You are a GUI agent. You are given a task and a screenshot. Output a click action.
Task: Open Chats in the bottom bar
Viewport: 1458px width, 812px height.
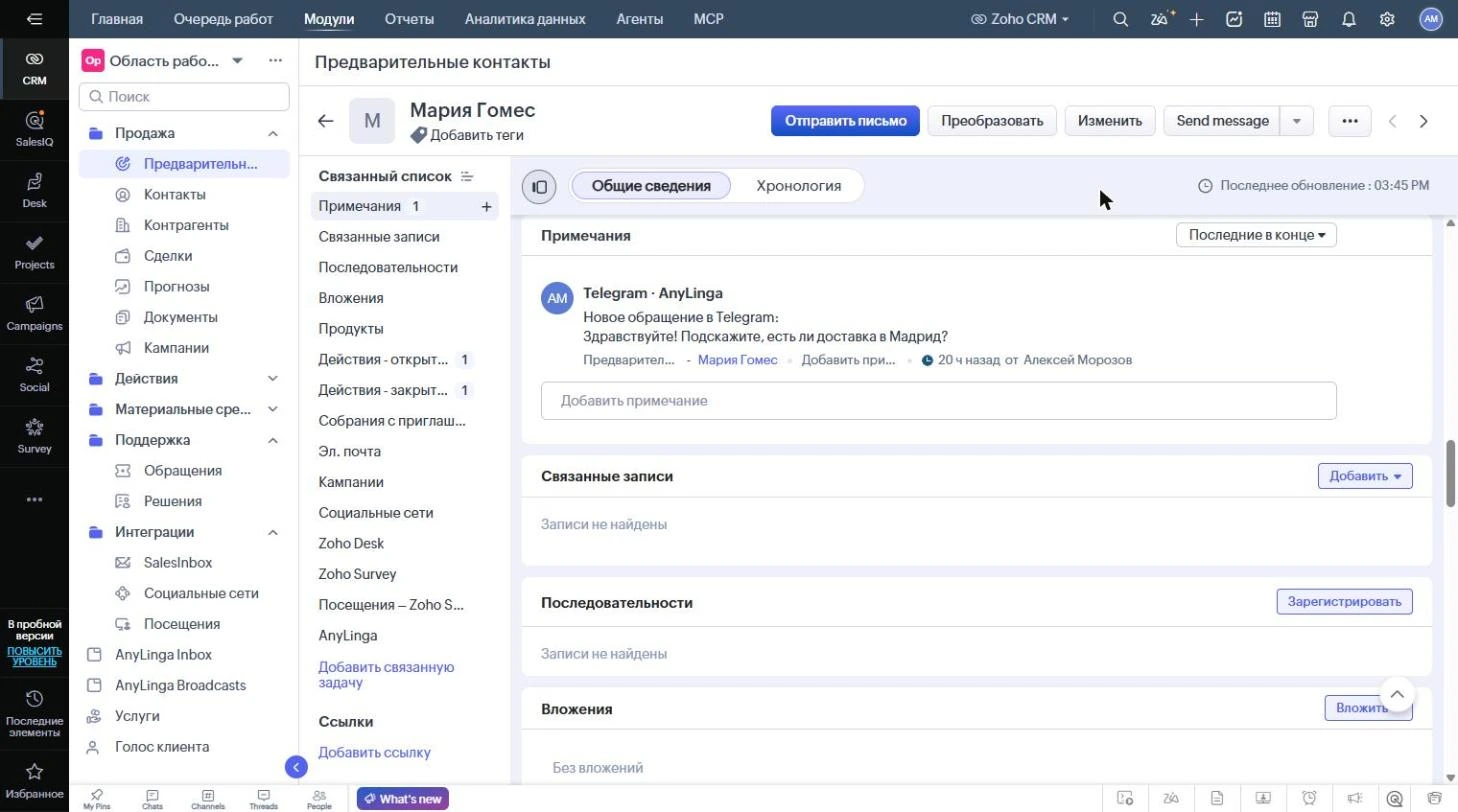[x=152, y=799]
